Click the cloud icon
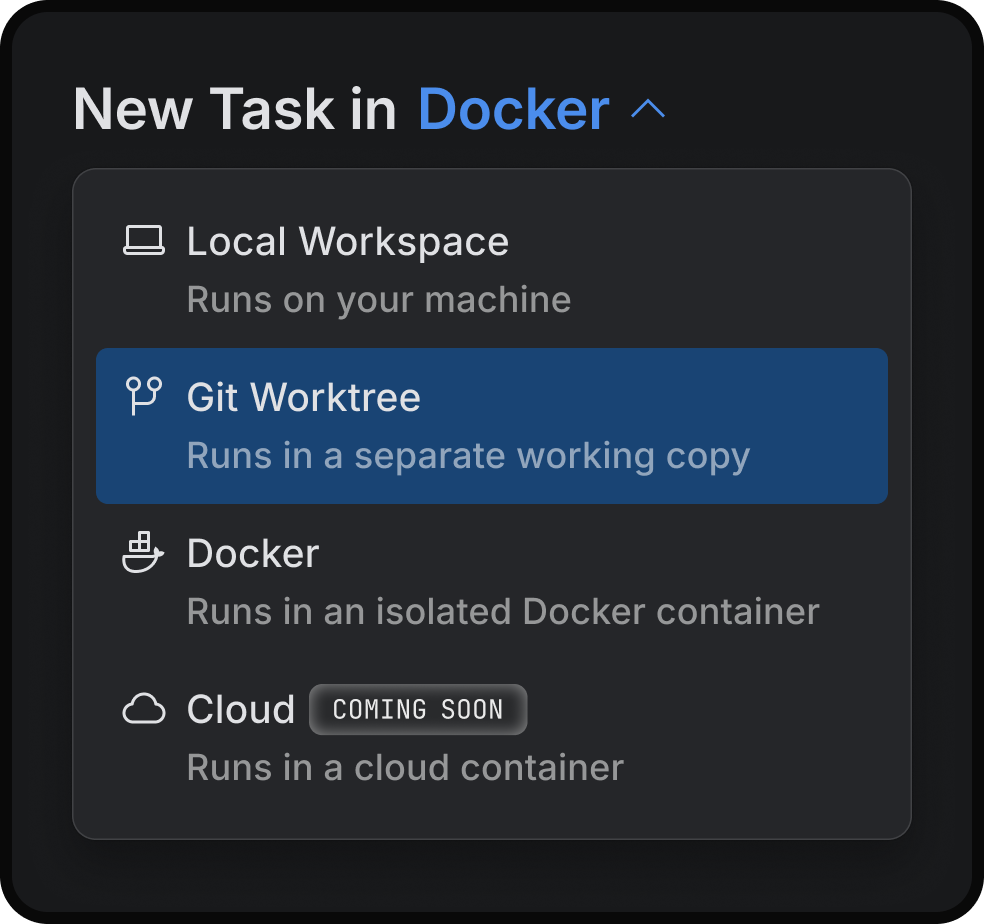Screen dimensions: 984x924 pos(144,709)
